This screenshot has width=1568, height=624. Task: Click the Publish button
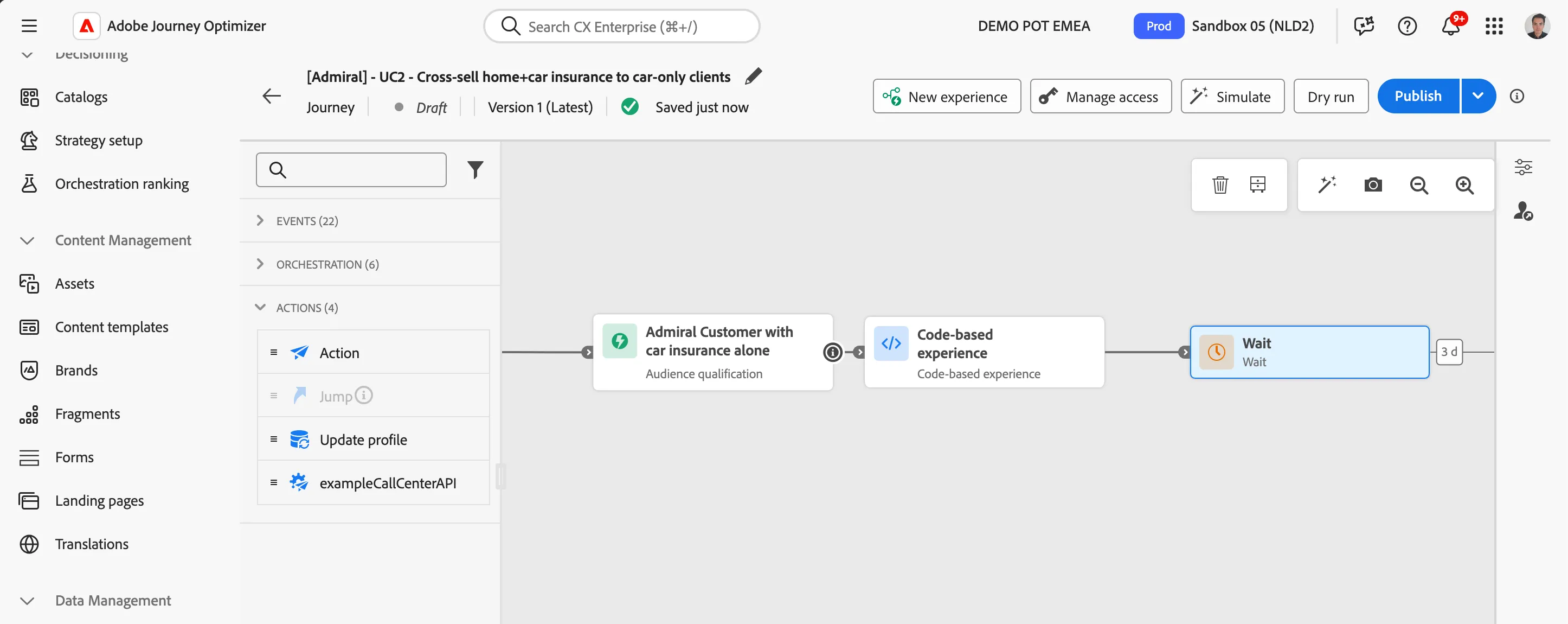pos(1418,95)
